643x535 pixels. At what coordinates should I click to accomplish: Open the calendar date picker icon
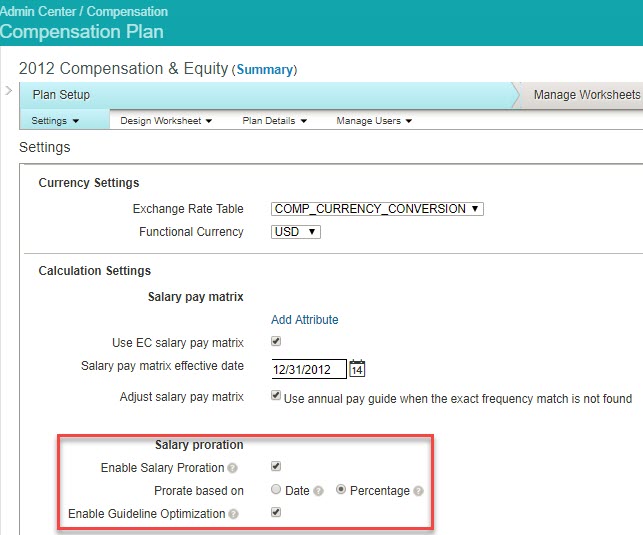[x=357, y=369]
